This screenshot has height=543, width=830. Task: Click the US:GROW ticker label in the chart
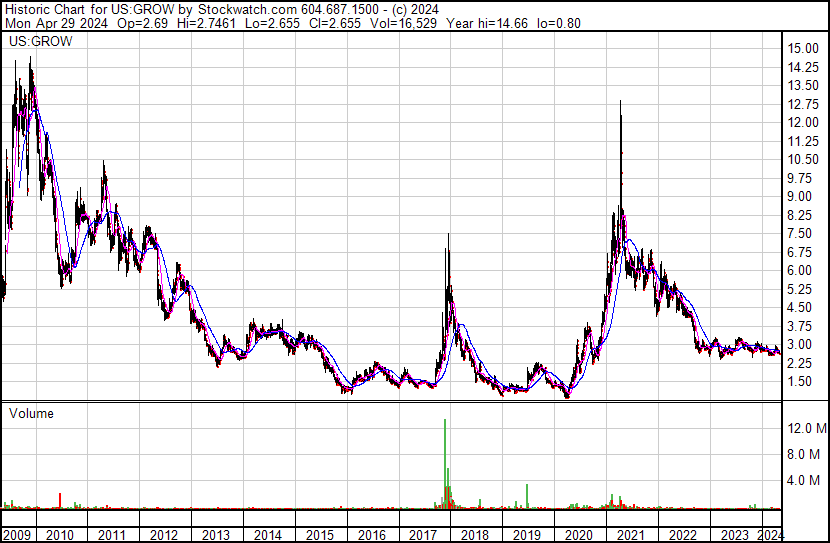pos(41,41)
